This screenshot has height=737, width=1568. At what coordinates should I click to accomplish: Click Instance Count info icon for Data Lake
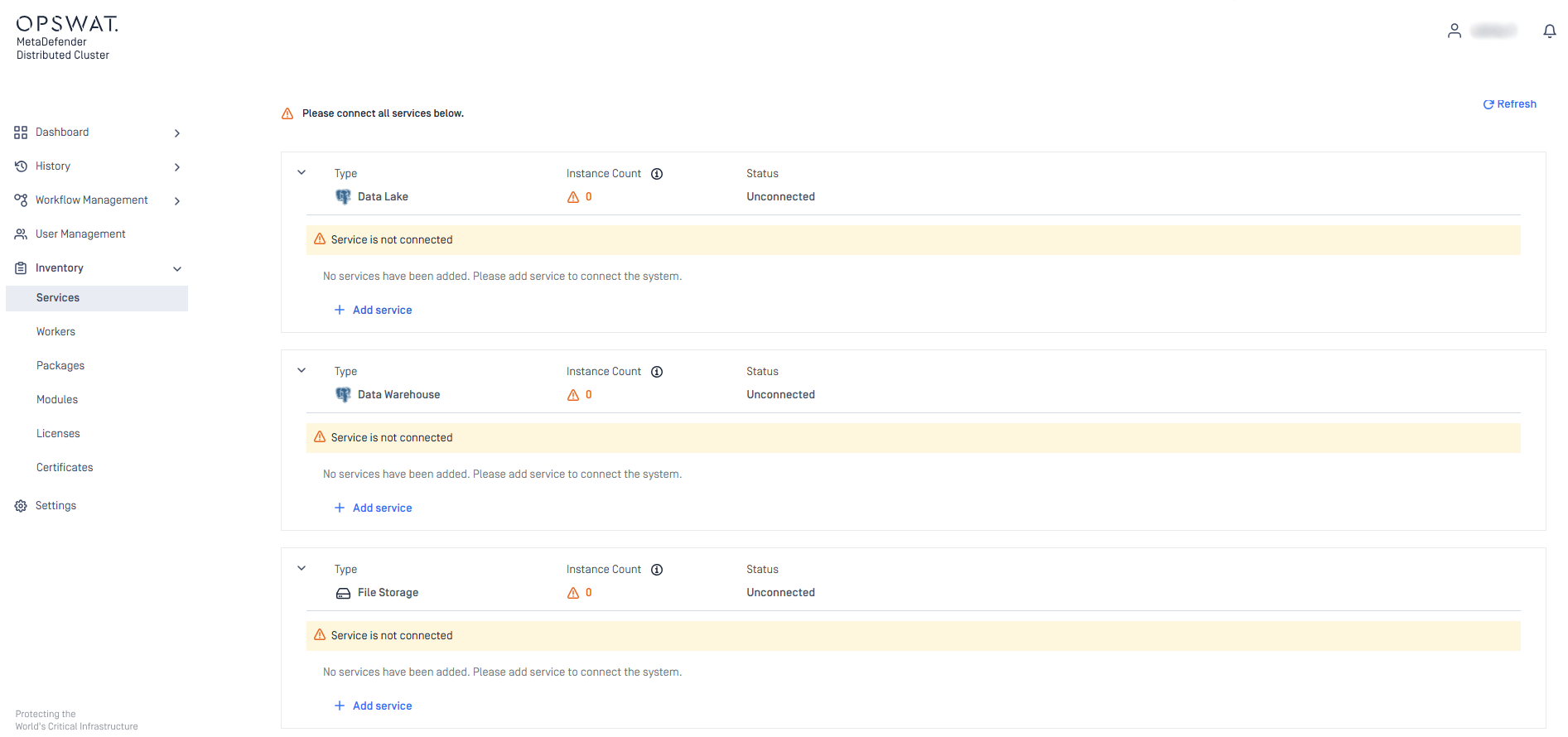pos(657,174)
